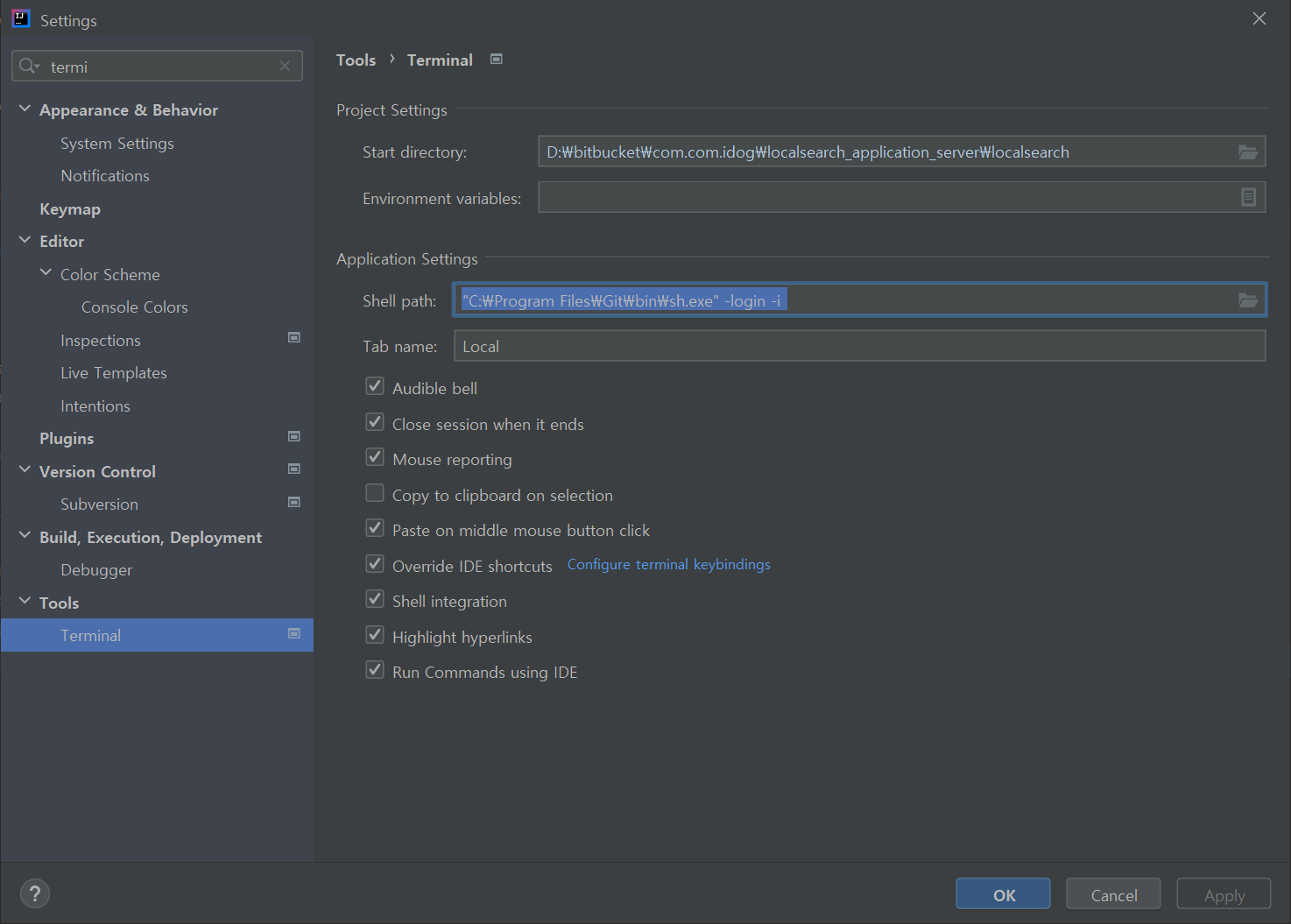This screenshot has height=924, width=1291.
Task: Click the icon next to Tools Terminal breadcrumb
Action: (496, 59)
